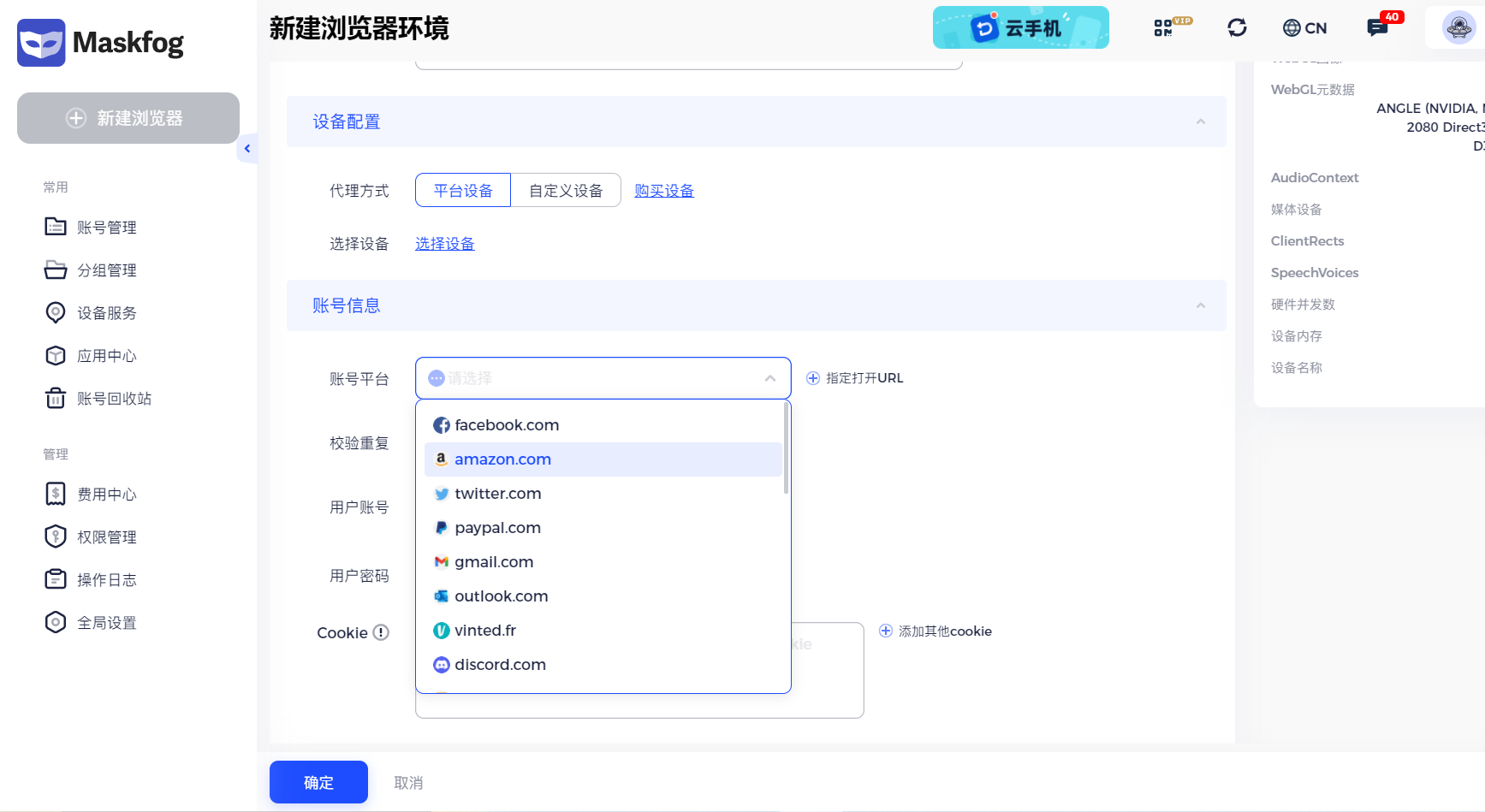Click 添加其他cookie link text
The width and height of the screenshot is (1485, 812).
click(x=945, y=631)
